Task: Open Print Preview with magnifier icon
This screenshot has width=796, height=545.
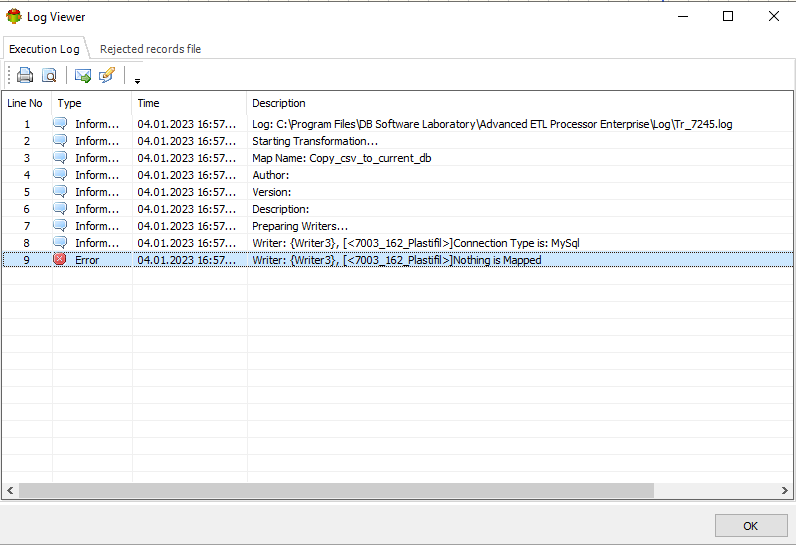Action: (x=49, y=75)
